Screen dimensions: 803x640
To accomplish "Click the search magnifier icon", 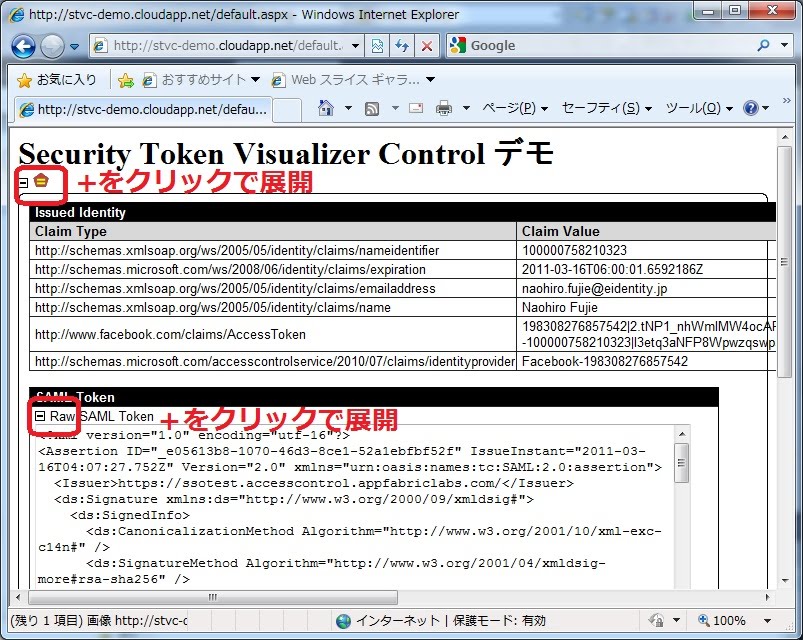I will [x=763, y=46].
